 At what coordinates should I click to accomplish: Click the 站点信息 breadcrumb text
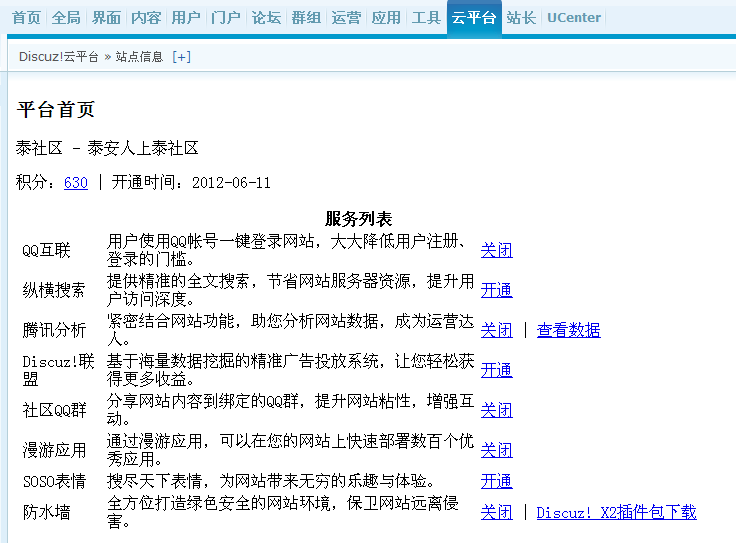coord(139,57)
